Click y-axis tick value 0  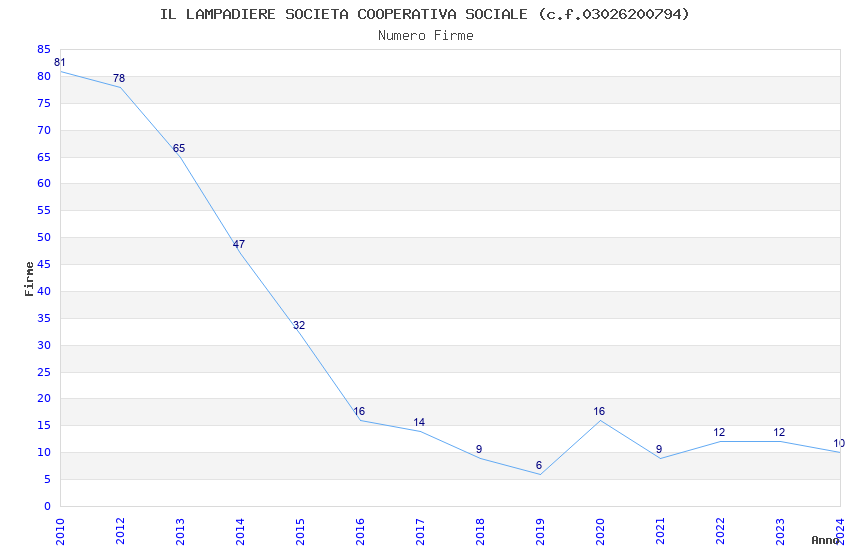(x=47, y=506)
